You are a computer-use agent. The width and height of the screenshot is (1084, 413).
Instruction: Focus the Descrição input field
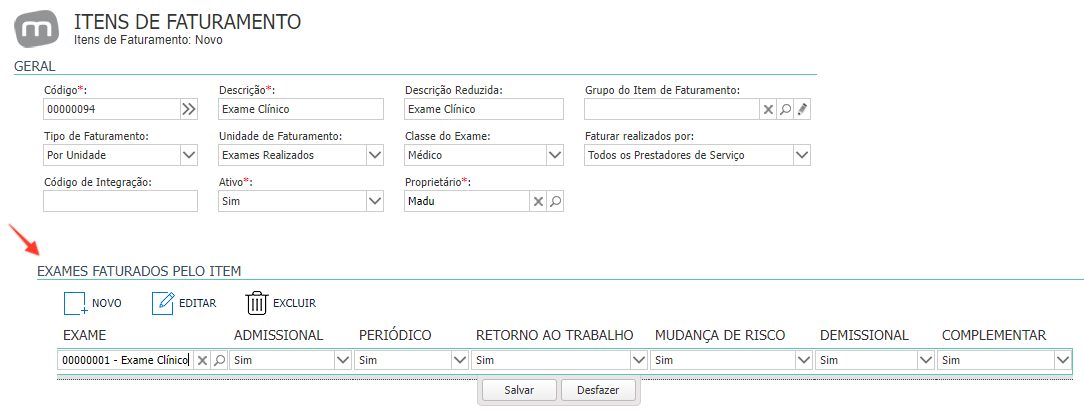(301, 109)
